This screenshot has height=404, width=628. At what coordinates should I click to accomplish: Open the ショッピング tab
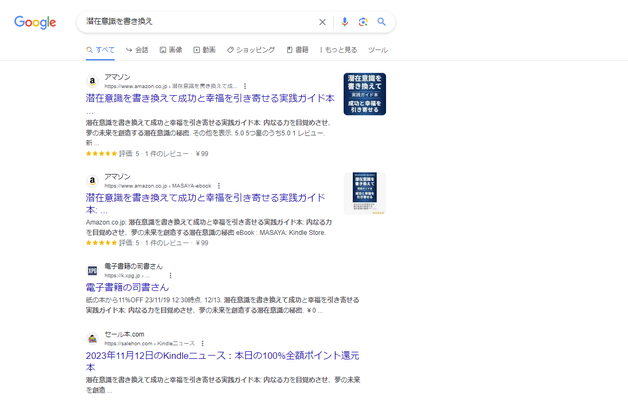[251, 50]
